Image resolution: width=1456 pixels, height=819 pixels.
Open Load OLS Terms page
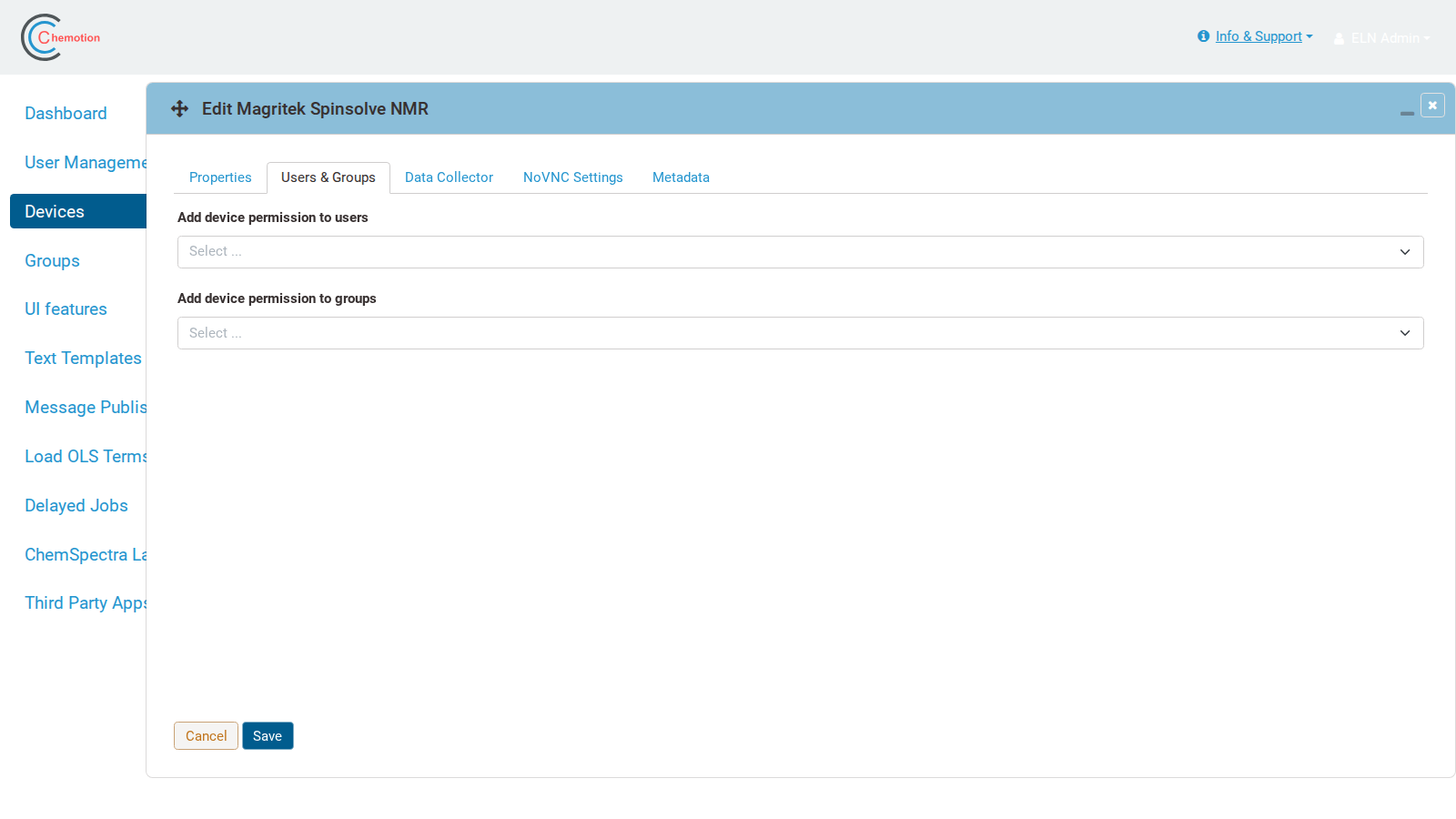click(86, 457)
